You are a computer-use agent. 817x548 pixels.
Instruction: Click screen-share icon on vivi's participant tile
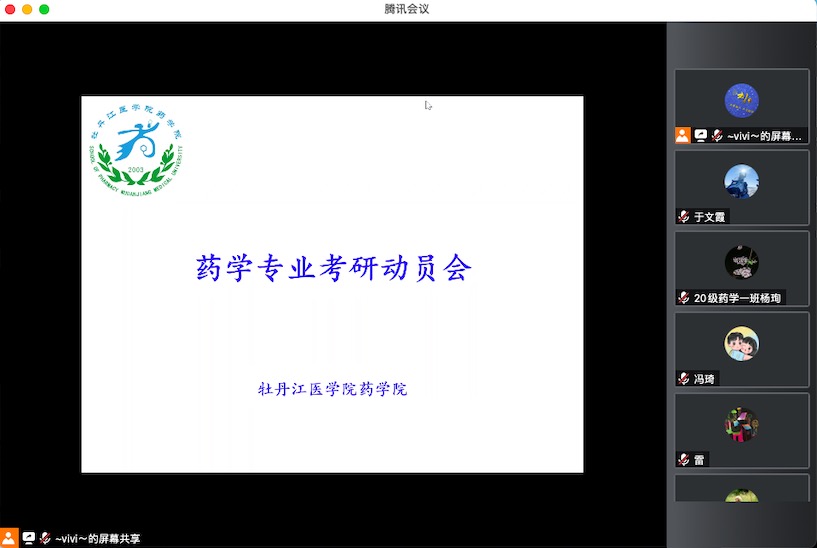click(700, 135)
